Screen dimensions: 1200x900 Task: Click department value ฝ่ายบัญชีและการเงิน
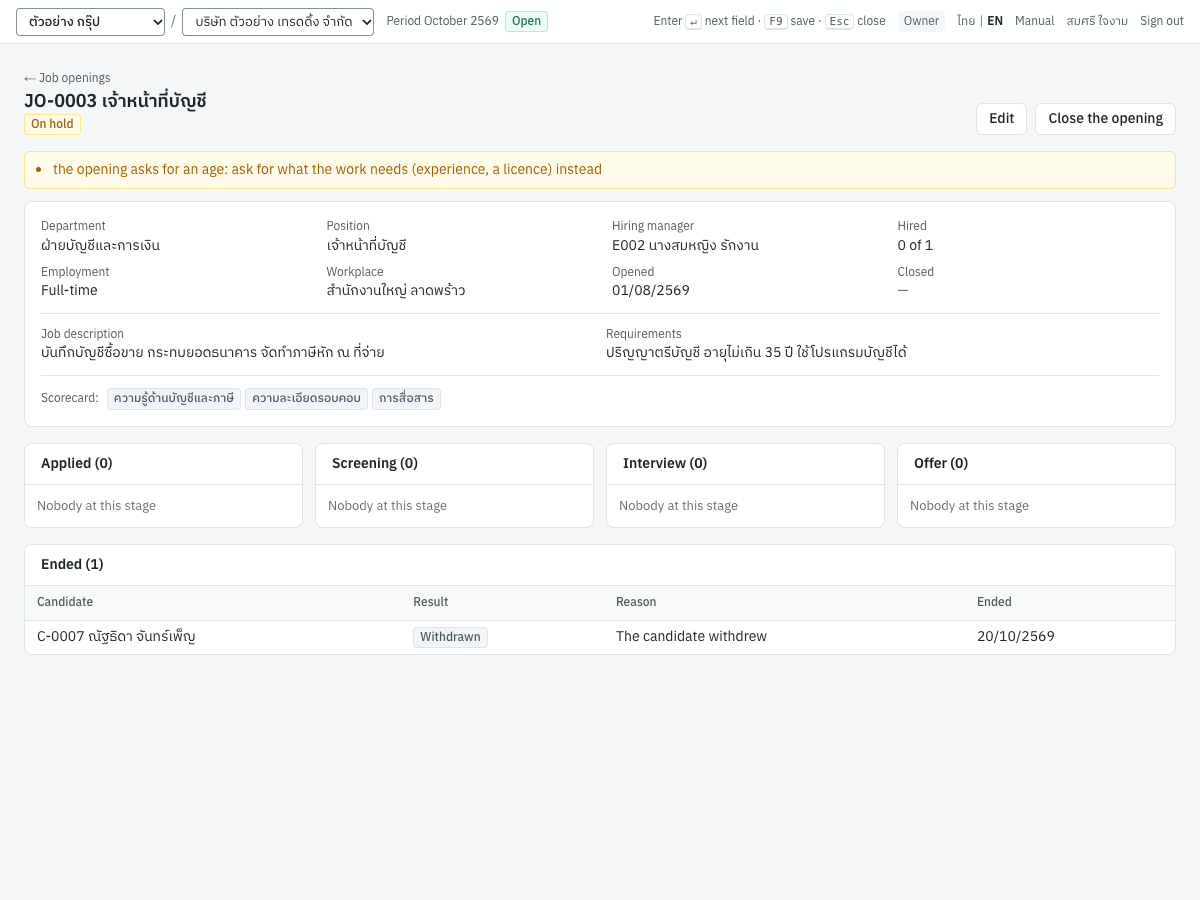100,245
